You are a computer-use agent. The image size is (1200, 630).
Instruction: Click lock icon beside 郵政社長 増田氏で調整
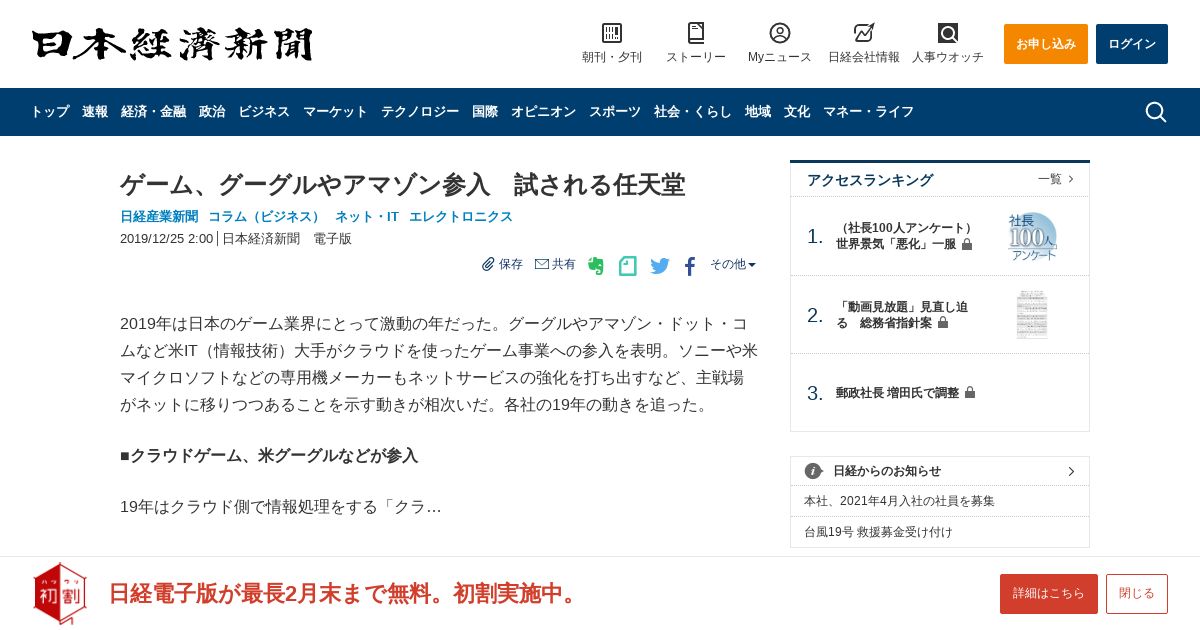coord(970,393)
